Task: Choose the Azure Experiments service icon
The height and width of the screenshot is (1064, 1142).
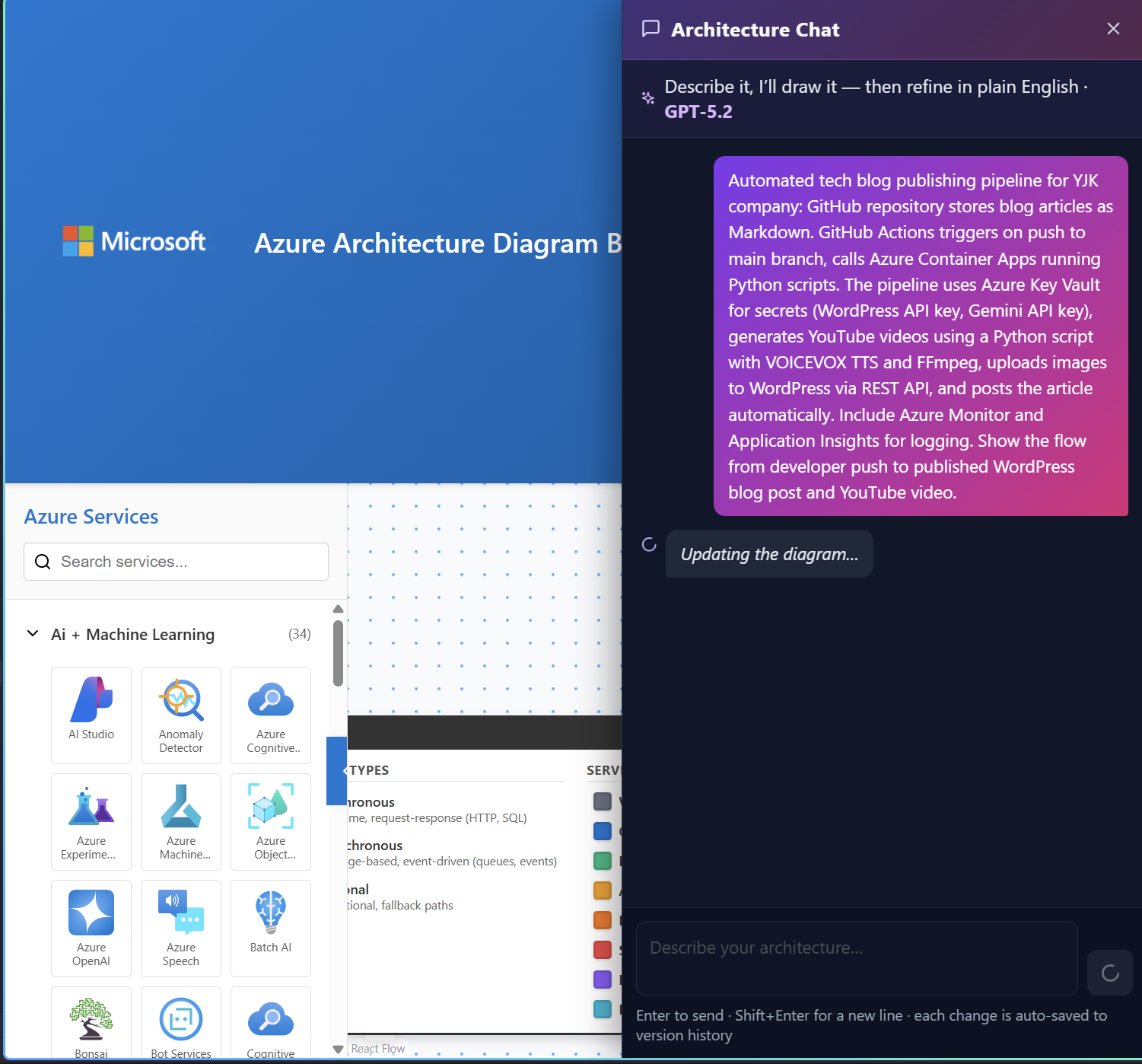Action: click(x=91, y=821)
